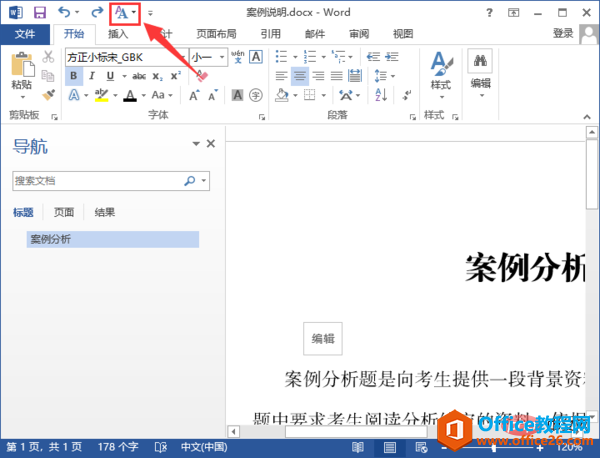Toggle subscript formatting
This screenshot has width=600, height=458.
coord(157,76)
